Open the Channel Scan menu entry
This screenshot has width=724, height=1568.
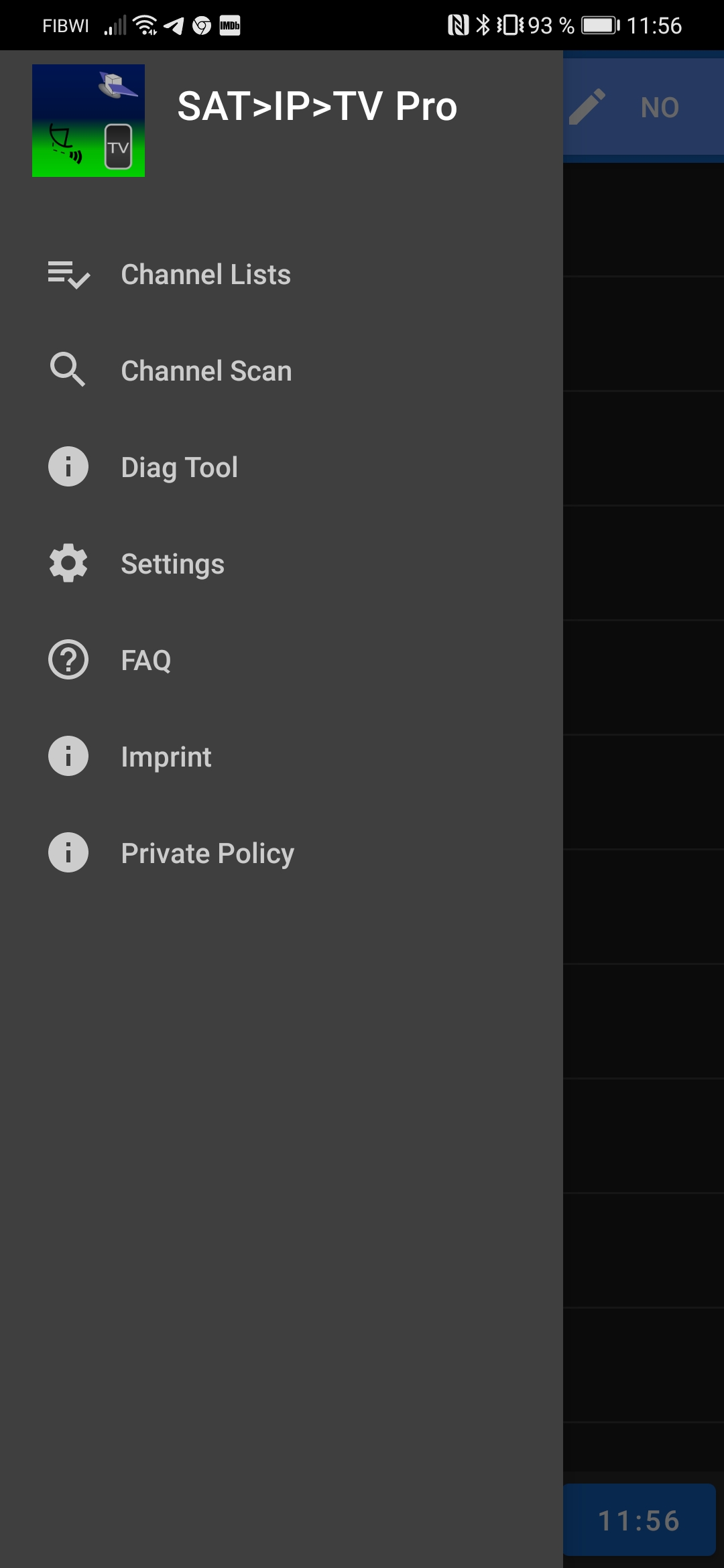click(x=206, y=371)
